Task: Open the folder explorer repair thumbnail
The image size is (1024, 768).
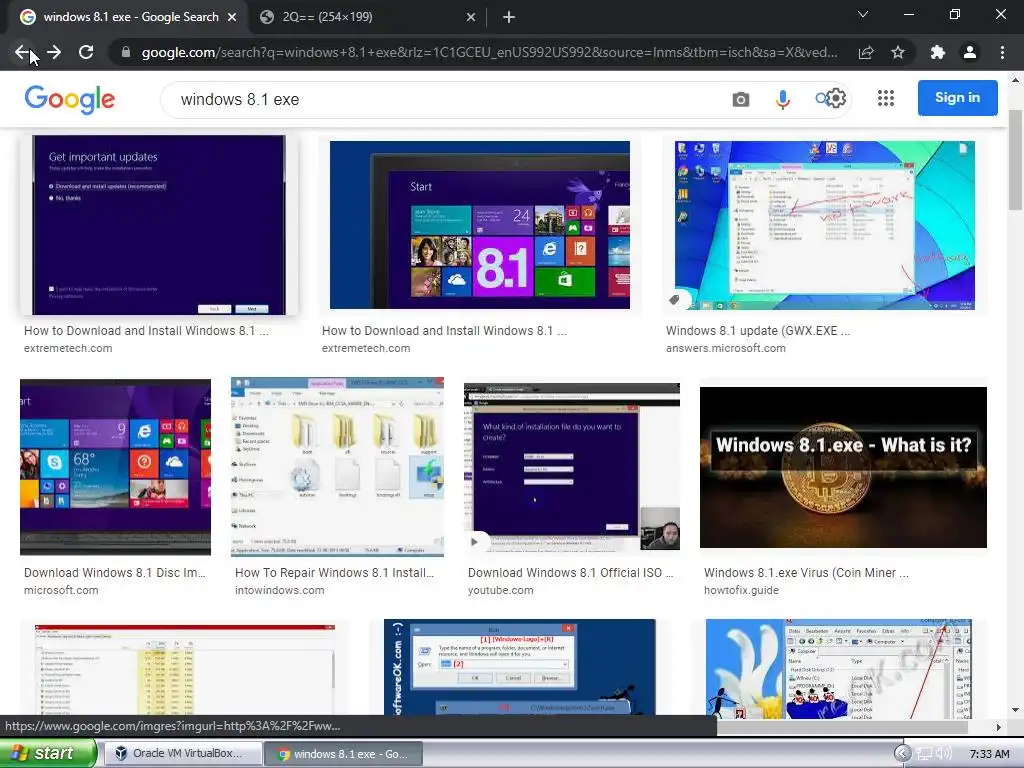Action: 338,467
